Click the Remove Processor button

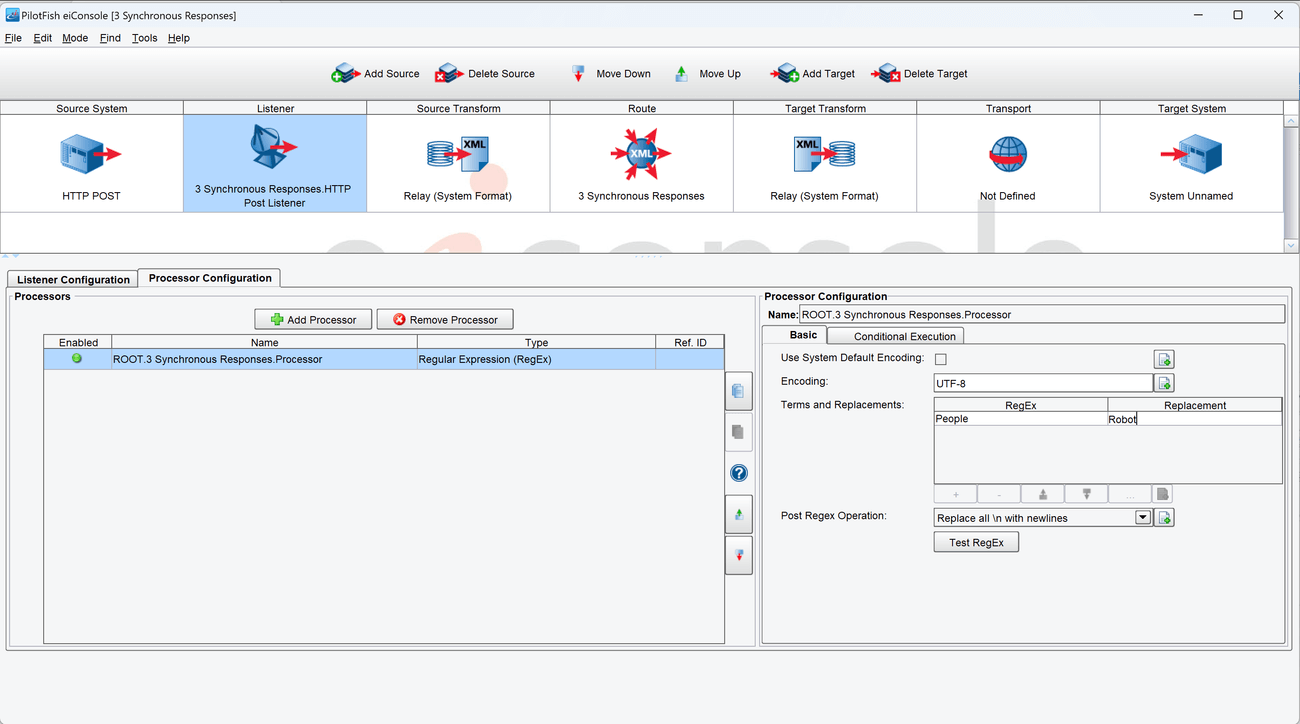445,319
